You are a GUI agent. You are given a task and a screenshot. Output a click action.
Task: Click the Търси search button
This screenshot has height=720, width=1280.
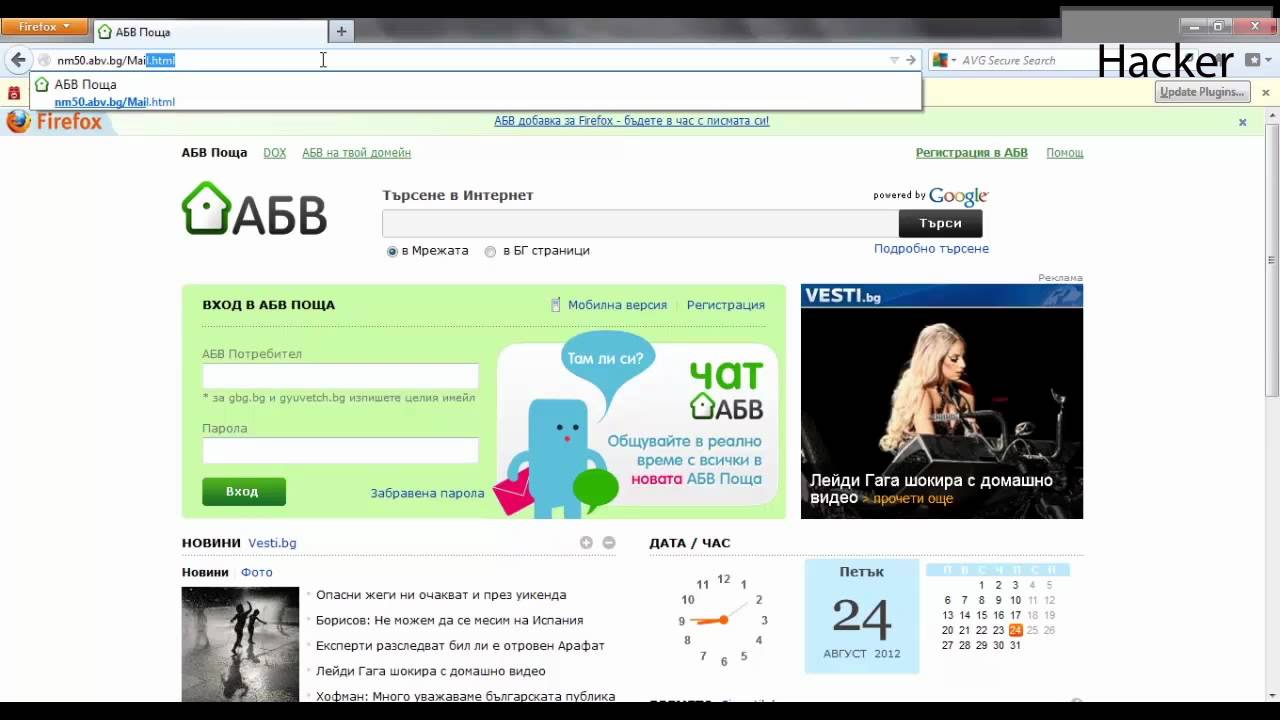[x=940, y=223]
